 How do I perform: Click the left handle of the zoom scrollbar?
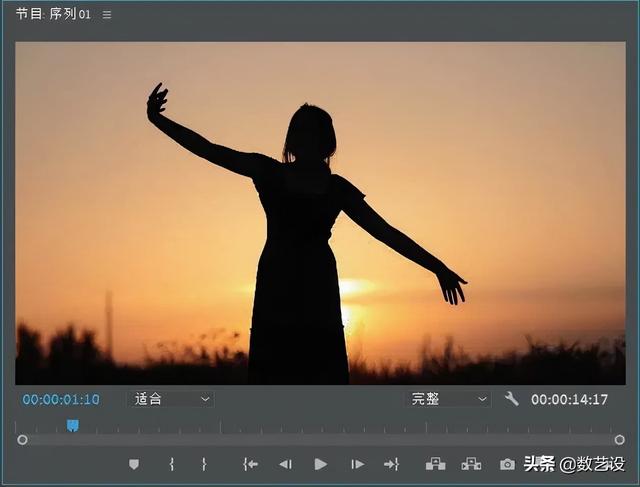(22, 440)
